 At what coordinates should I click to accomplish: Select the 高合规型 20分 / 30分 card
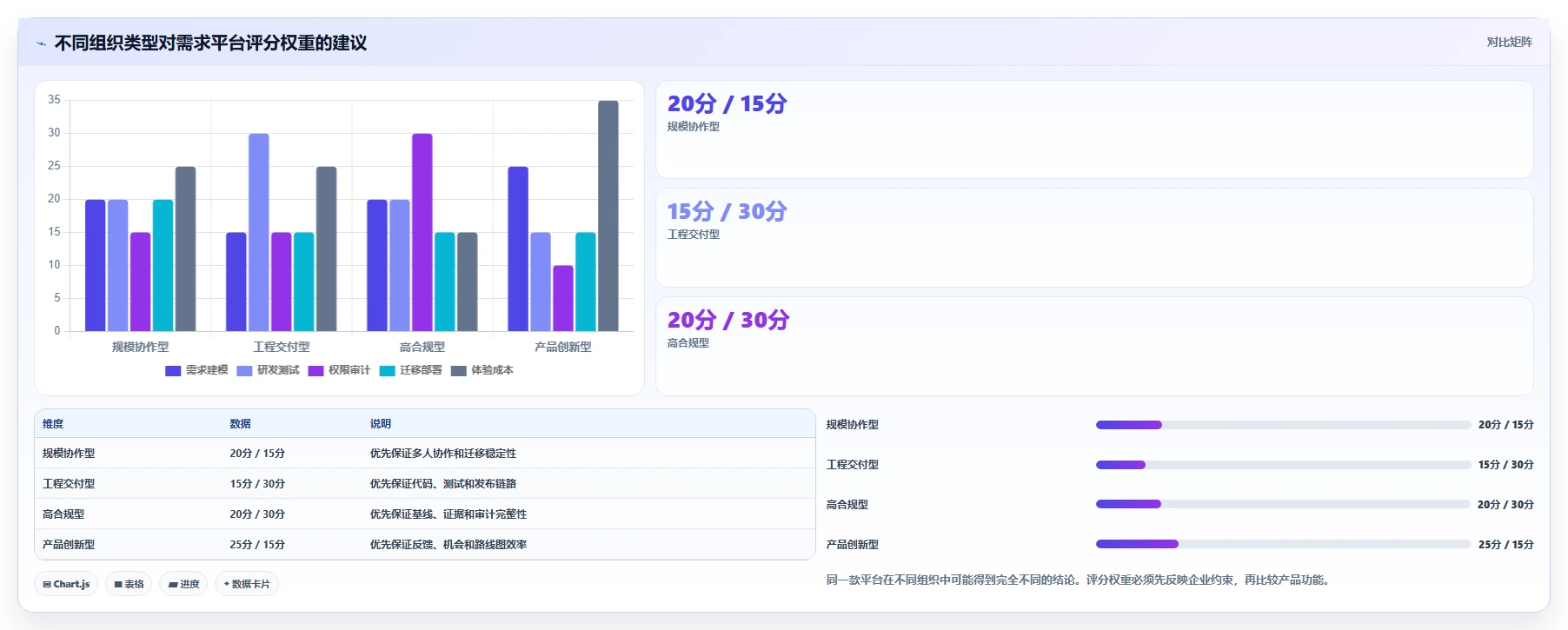click(1094, 346)
